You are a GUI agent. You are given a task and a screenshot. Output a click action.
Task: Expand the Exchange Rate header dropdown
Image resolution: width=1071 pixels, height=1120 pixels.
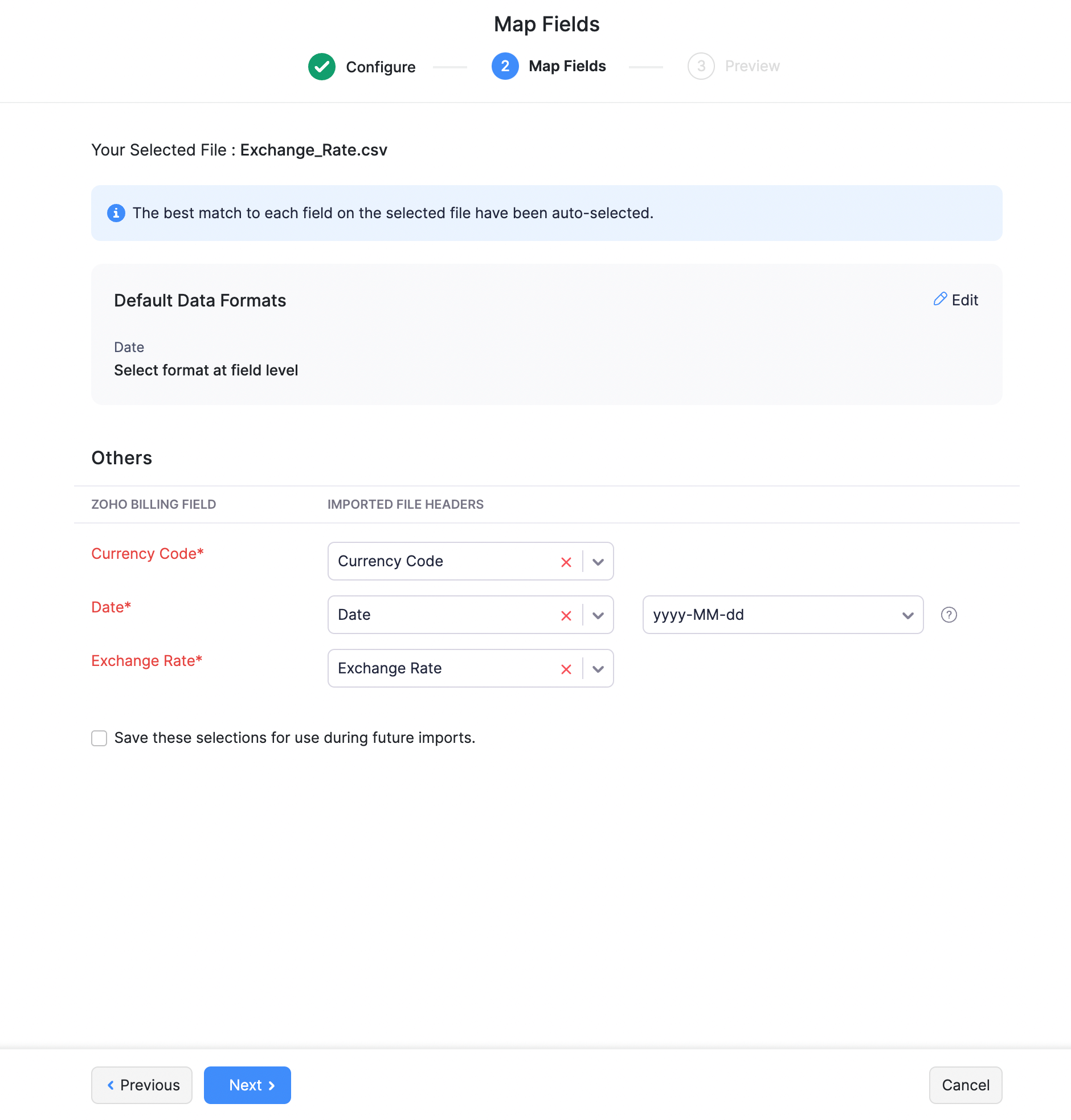(x=598, y=669)
